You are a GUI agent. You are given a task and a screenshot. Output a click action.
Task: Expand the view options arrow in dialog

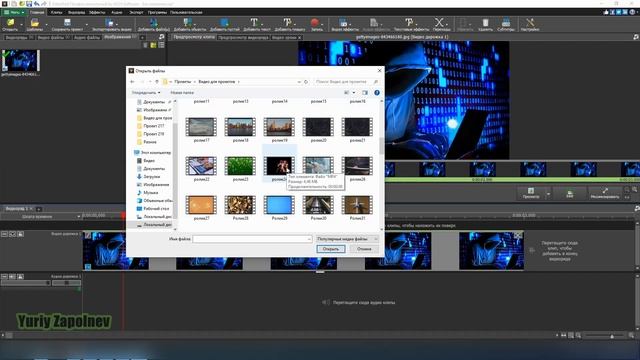354,93
